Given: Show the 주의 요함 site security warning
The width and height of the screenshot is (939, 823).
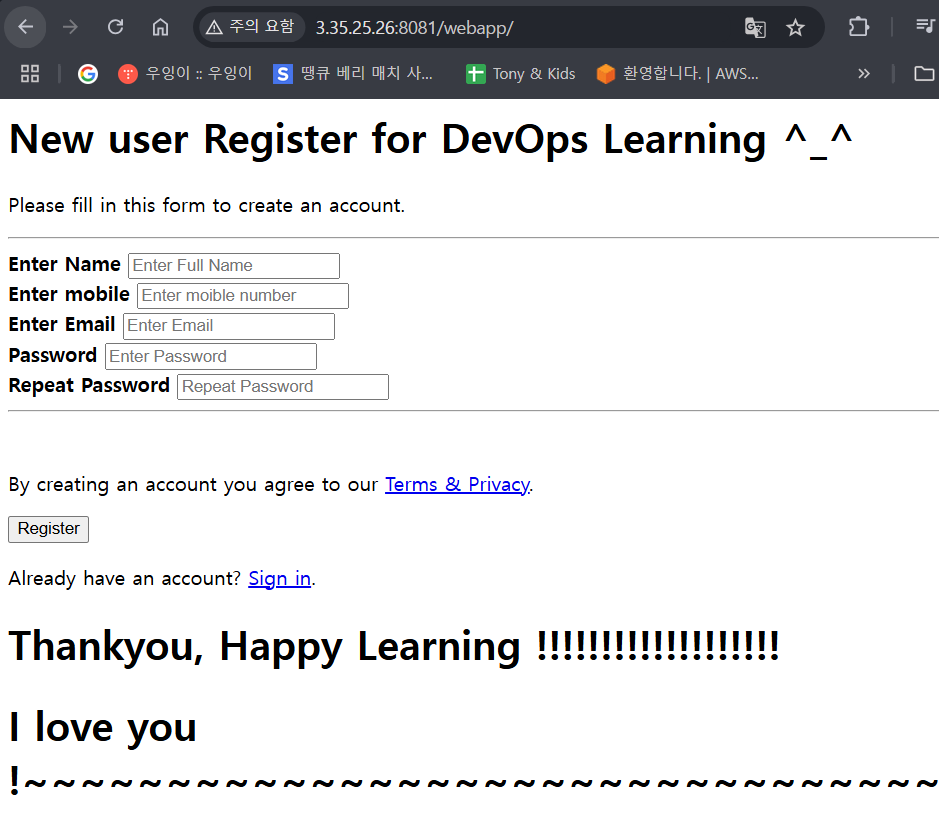Looking at the screenshot, I should [250, 27].
